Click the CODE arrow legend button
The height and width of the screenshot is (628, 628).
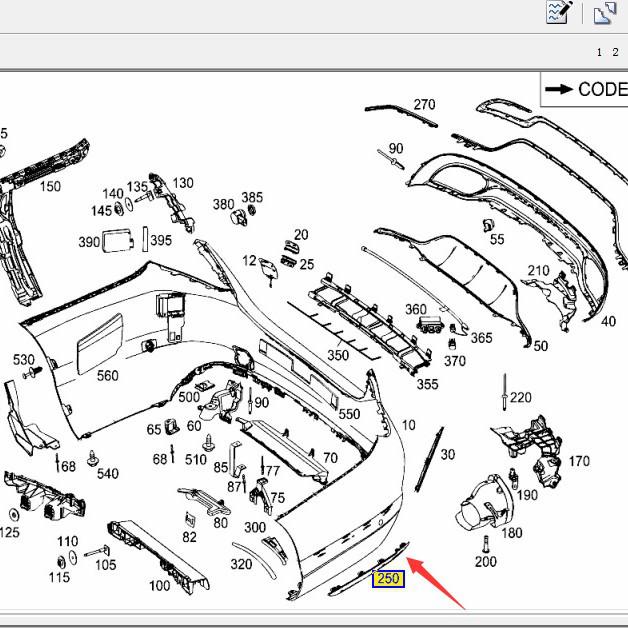click(x=586, y=89)
